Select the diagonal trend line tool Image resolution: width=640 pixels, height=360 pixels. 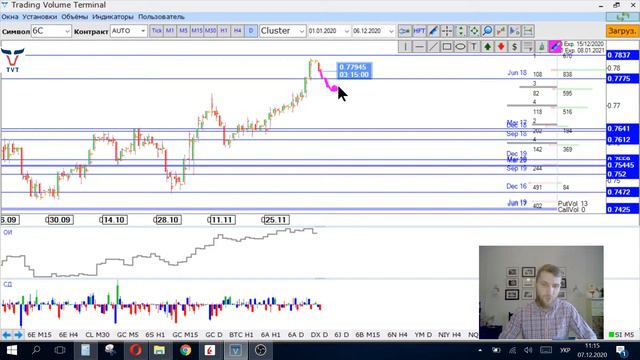coord(433,47)
